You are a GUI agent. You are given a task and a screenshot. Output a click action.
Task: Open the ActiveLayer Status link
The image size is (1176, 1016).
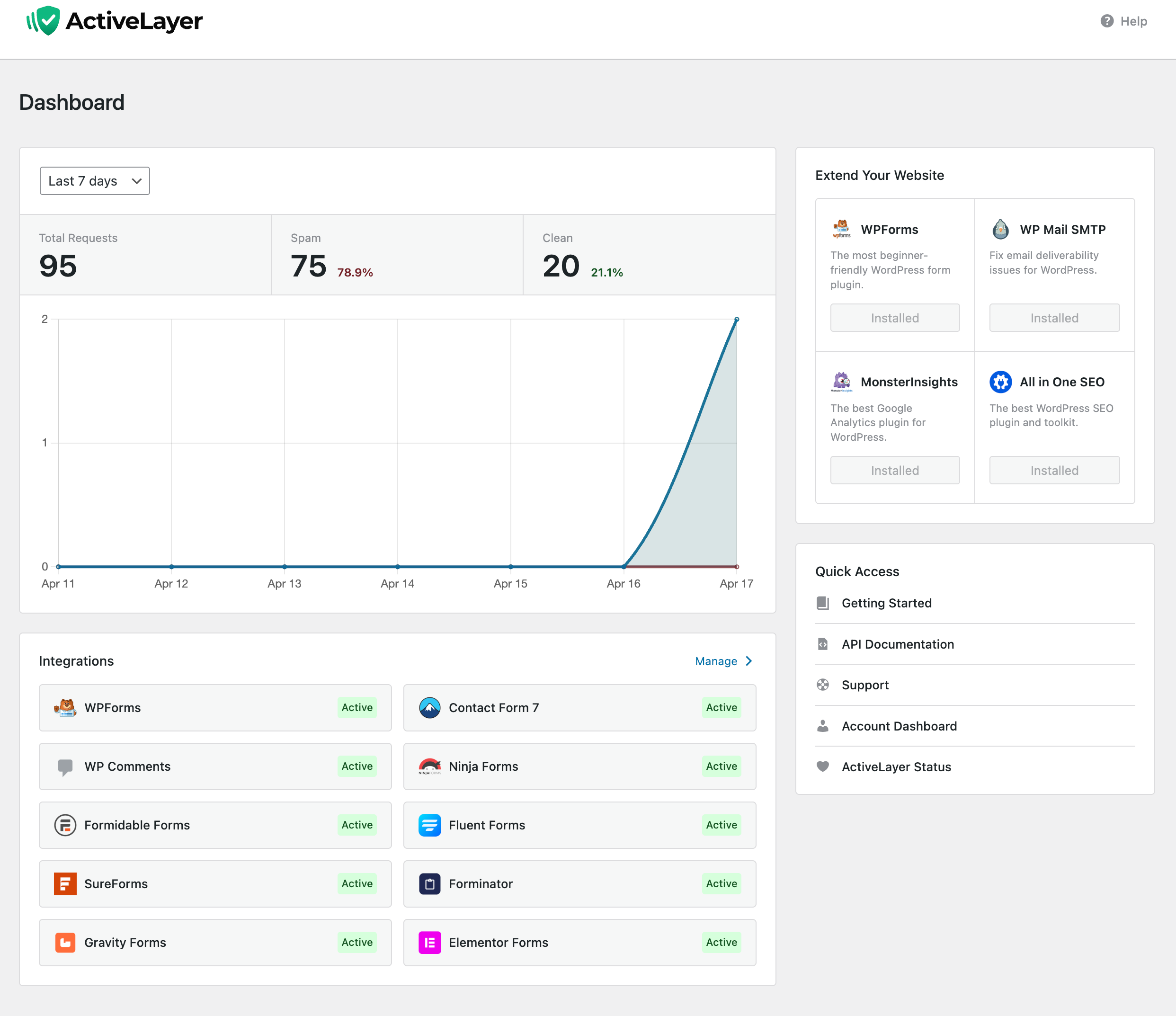click(x=896, y=767)
